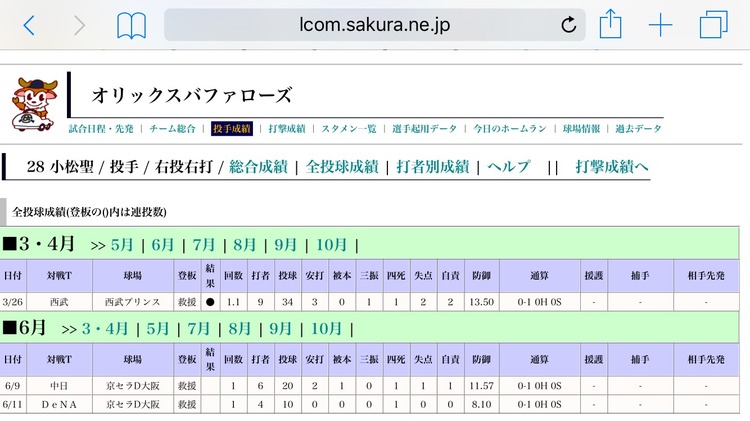
Task: Open the チーム総合 menu link
Action: (x=172, y=129)
